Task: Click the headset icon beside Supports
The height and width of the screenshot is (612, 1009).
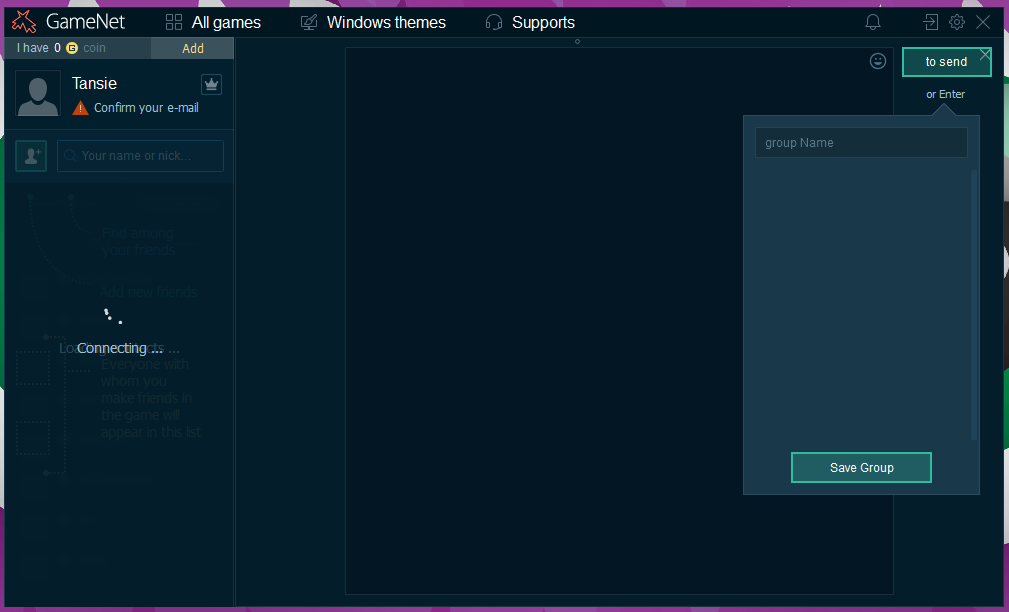Action: coord(493,22)
